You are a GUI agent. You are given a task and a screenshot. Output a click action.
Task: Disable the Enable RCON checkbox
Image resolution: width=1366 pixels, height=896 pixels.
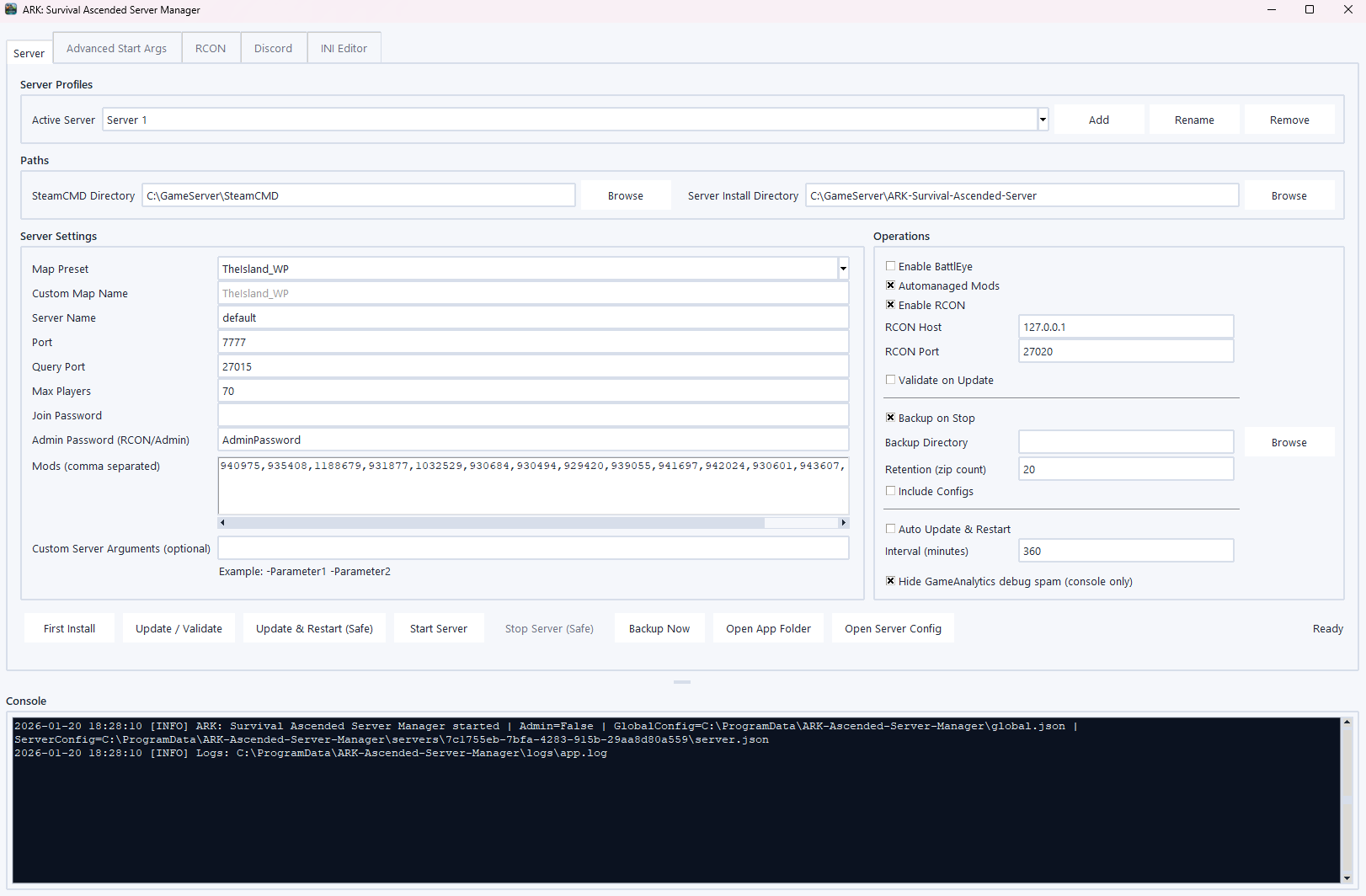click(x=890, y=305)
